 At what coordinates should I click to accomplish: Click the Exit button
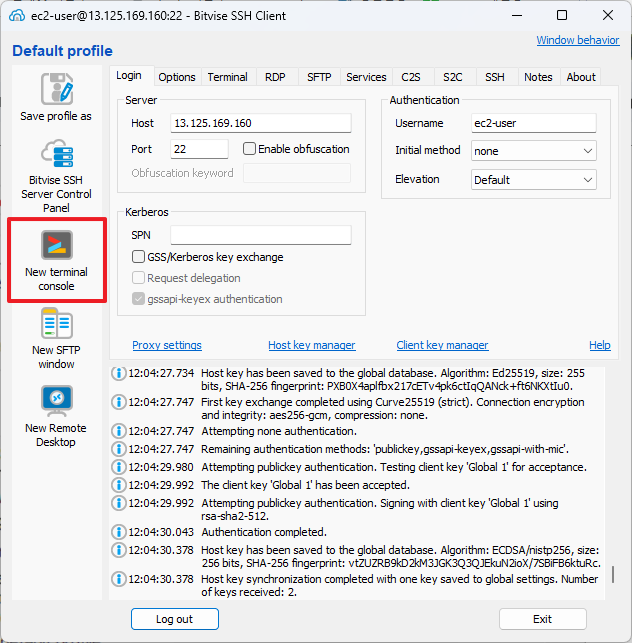[x=543, y=619]
